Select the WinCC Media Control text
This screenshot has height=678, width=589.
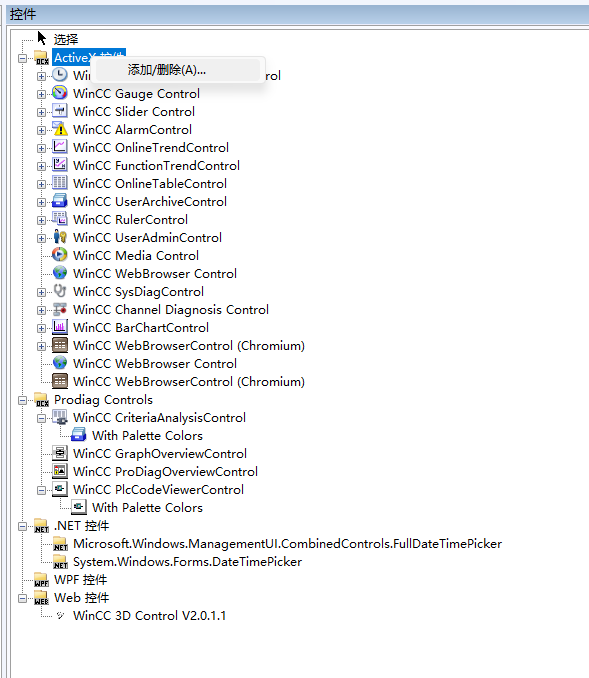click(x=136, y=256)
